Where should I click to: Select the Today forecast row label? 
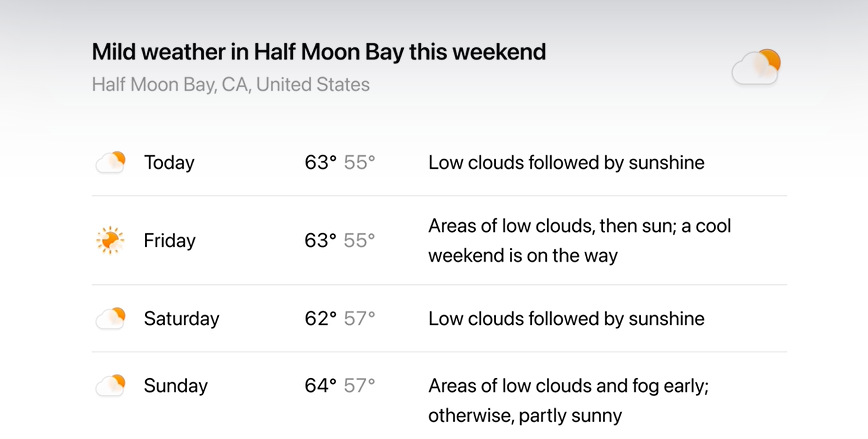[x=169, y=163]
